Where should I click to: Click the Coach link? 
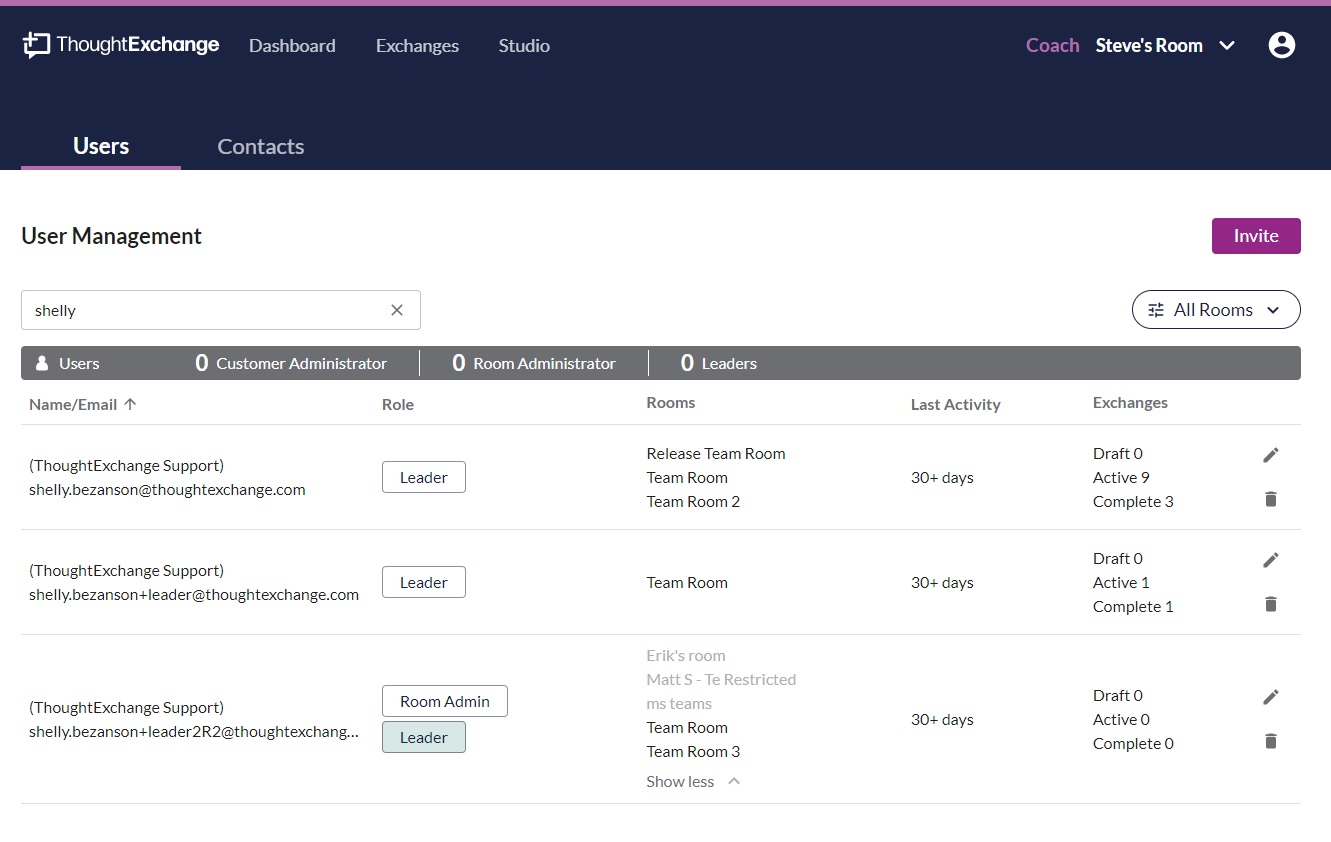tap(1052, 45)
